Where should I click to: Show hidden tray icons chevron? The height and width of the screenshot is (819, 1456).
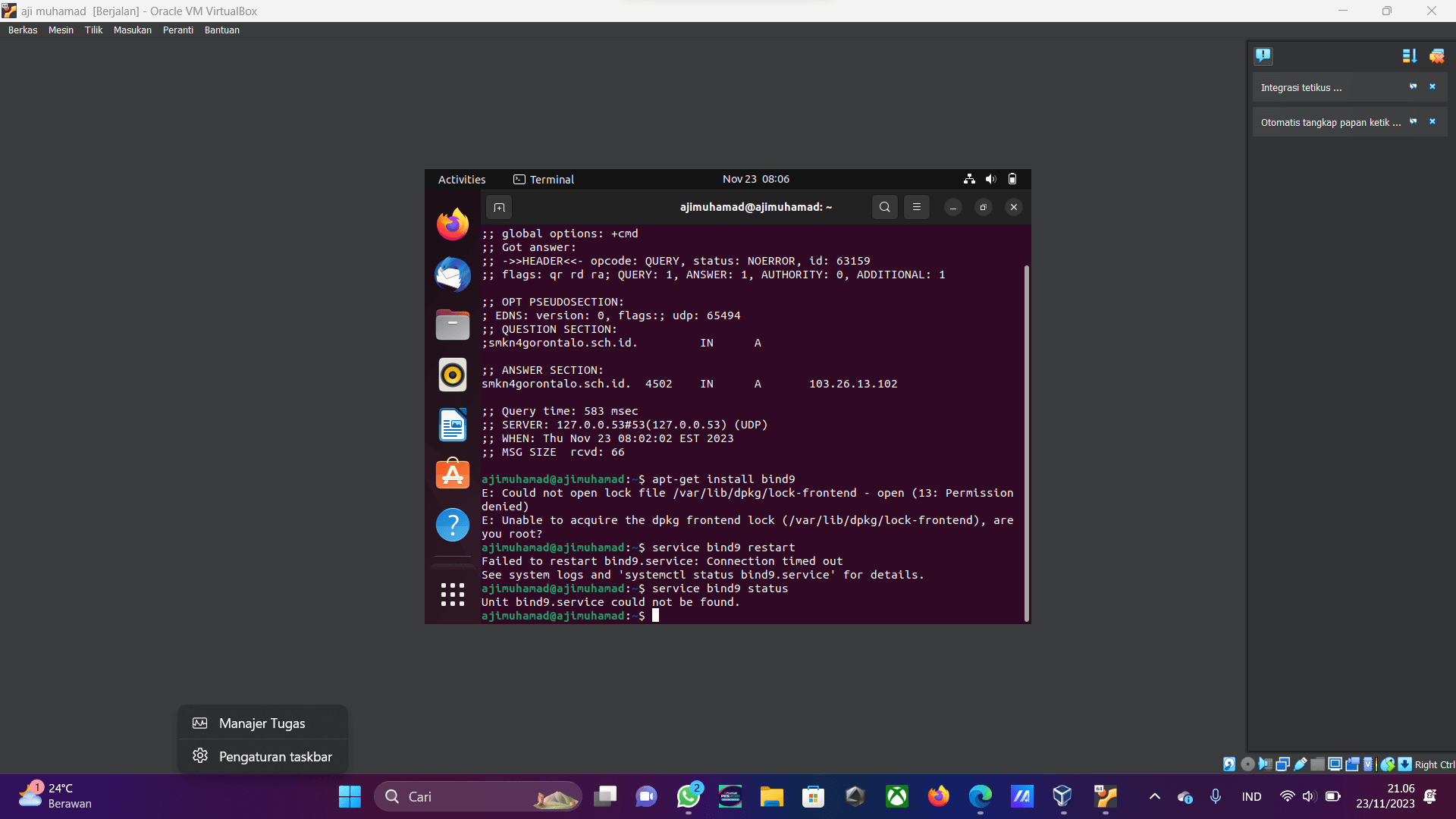1154,796
